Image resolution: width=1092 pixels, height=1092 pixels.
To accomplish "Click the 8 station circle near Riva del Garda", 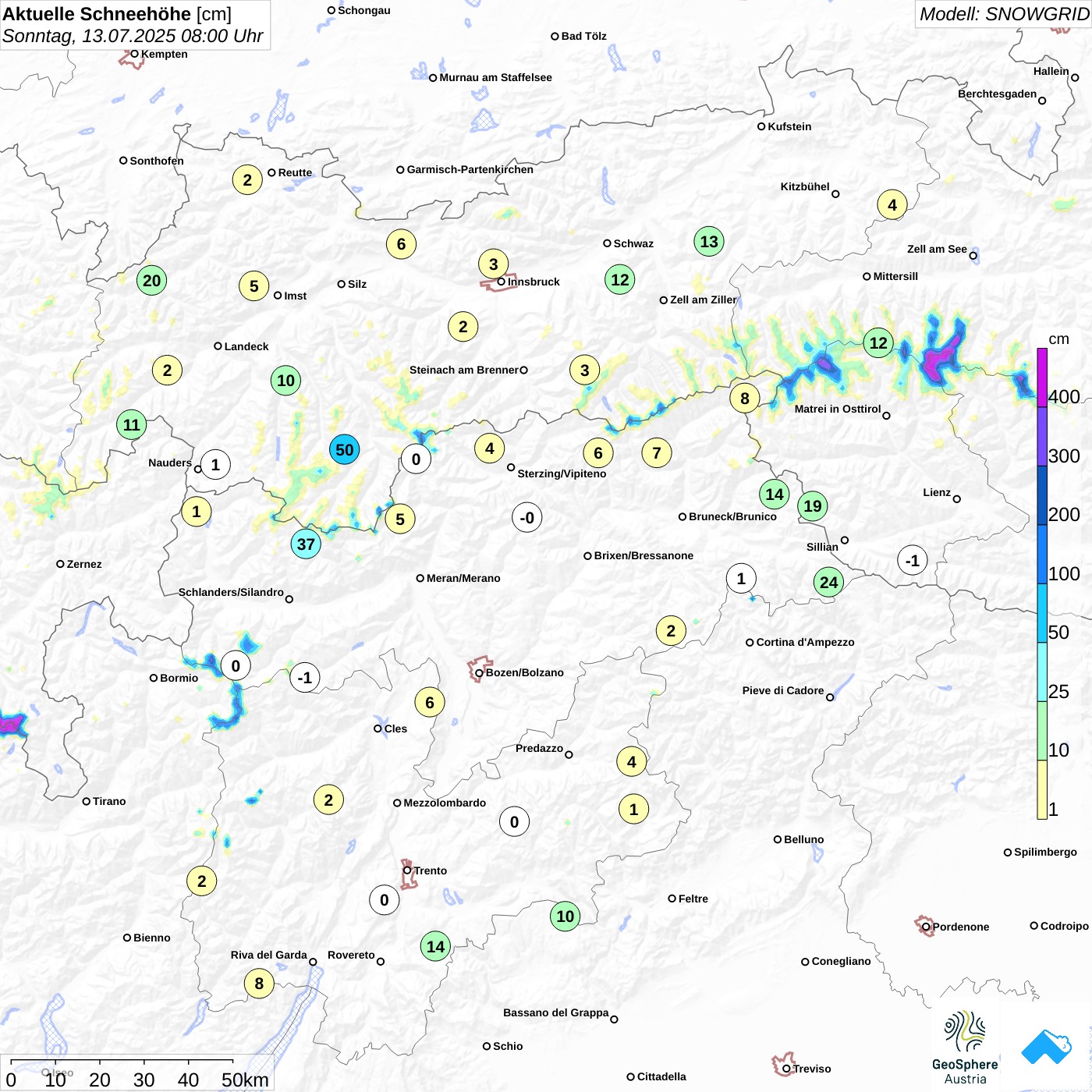I will coord(259,983).
